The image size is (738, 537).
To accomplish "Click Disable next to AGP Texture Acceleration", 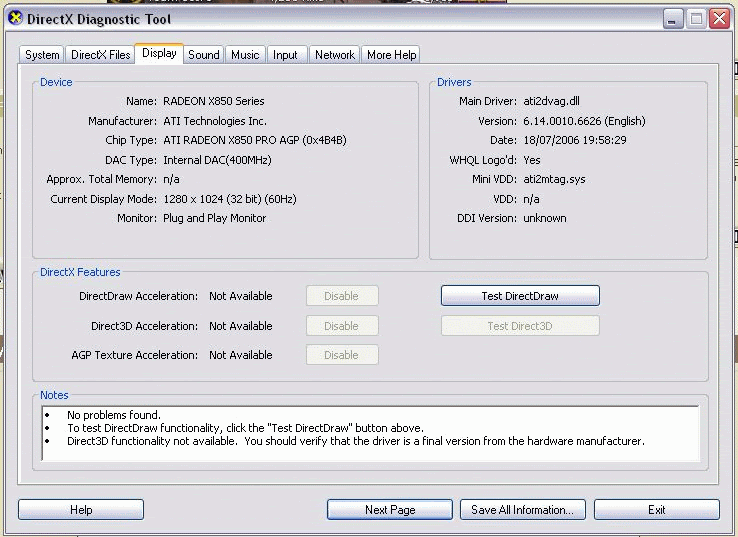I will [x=342, y=355].
